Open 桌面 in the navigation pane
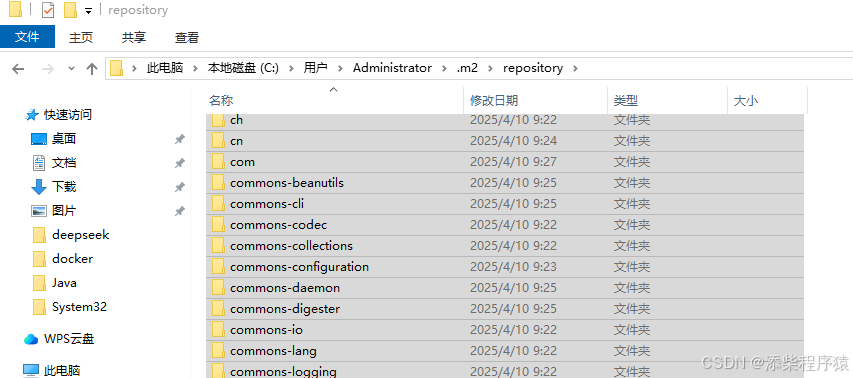Viewport: 853px width, 378px height. click(64, 139)
